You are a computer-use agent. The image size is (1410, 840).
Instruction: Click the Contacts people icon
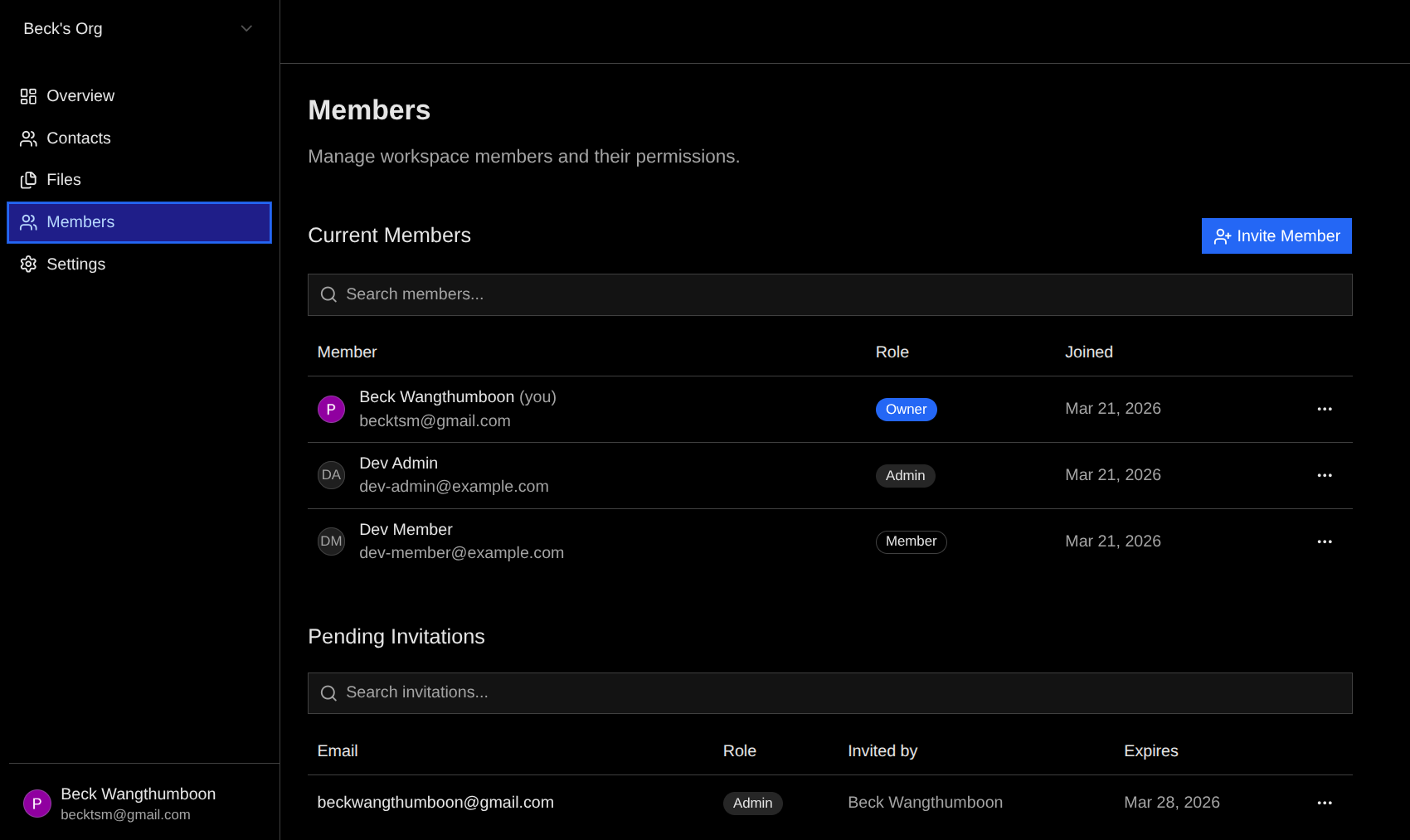tap(28, 138)
